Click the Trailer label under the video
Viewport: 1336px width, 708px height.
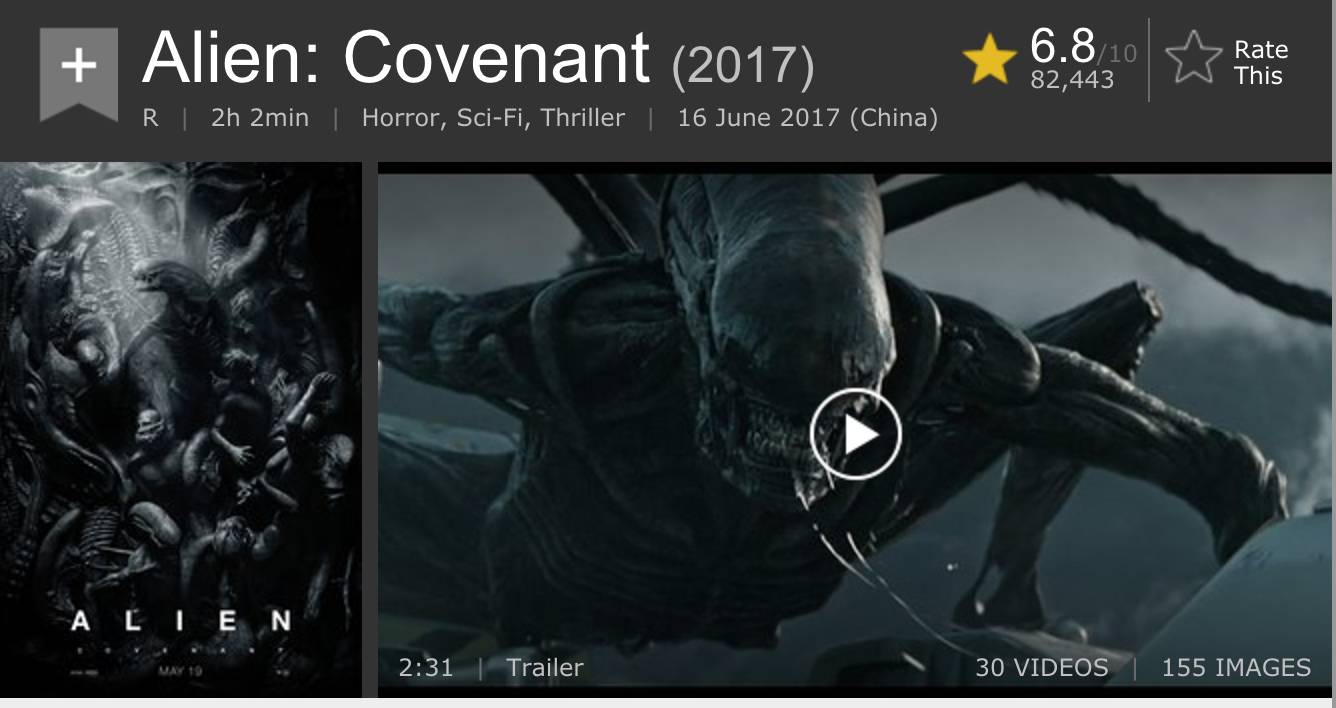point(545,667)
